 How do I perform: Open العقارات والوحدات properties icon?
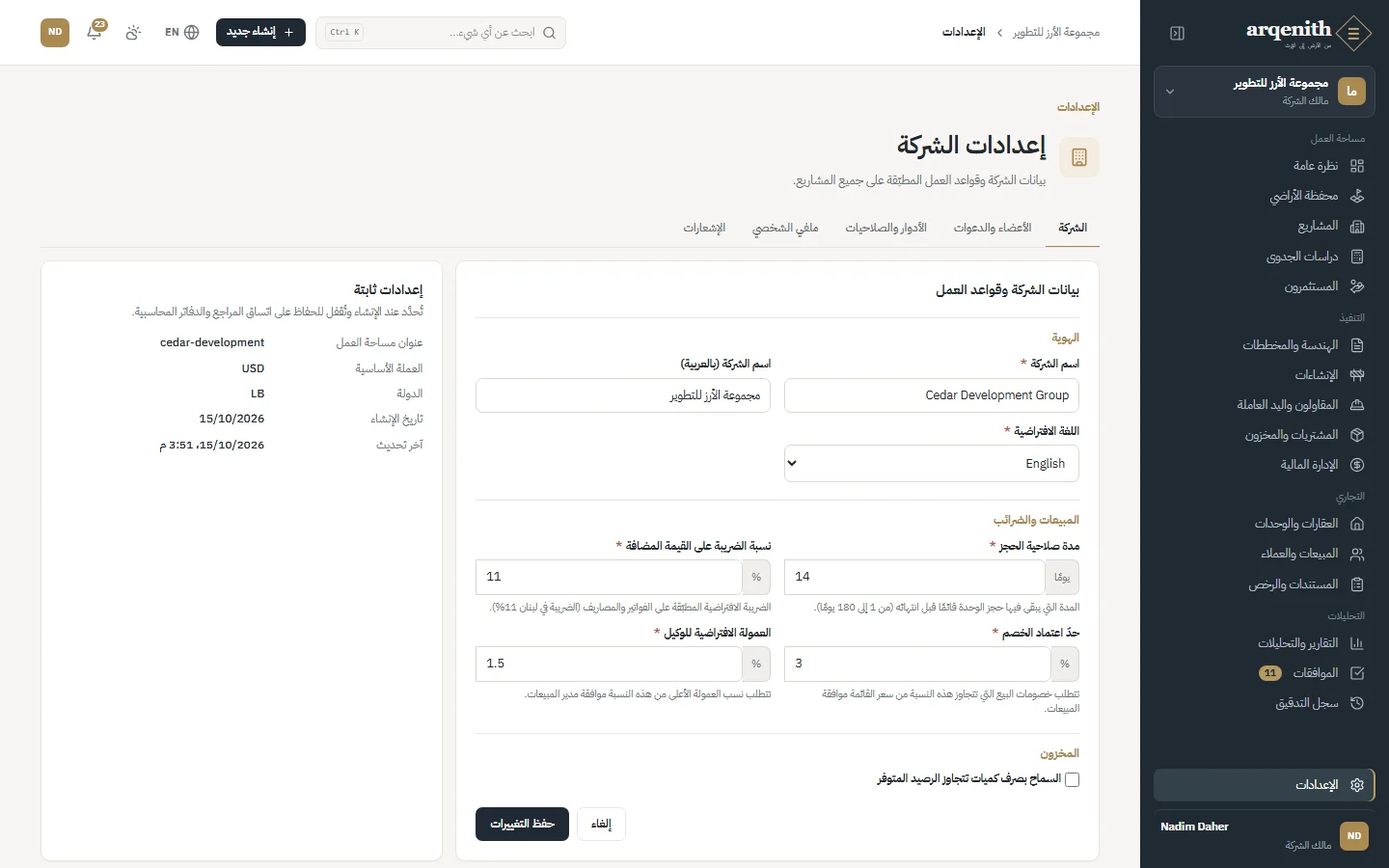[x=1357, y=524]
